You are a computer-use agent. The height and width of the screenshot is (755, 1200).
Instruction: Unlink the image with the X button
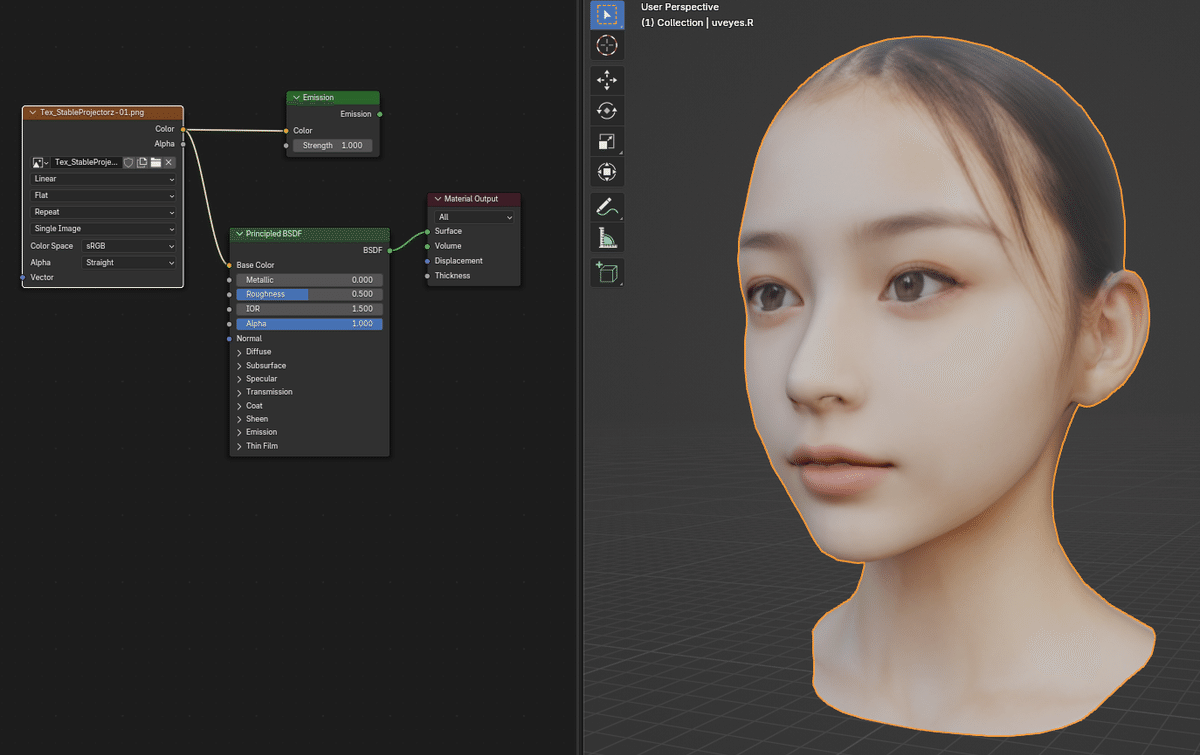(x=168, y=162)
